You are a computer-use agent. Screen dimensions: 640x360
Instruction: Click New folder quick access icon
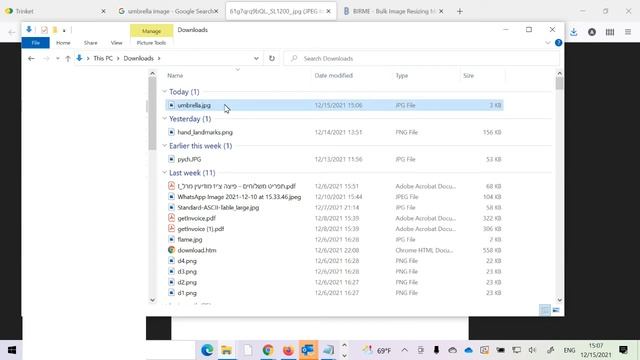click(55, 30)
